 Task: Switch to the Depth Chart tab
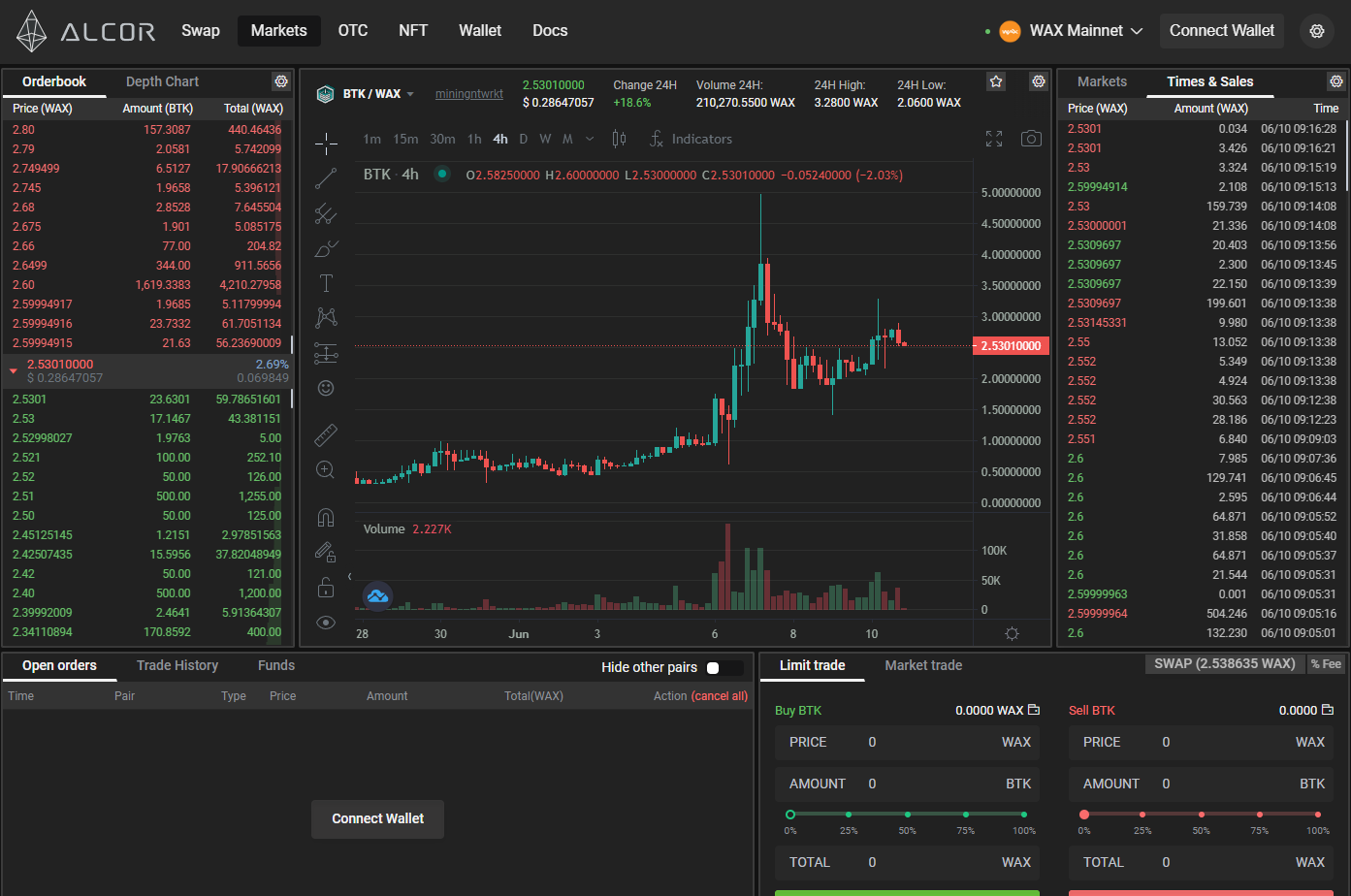pyautogui.click(x=162, y=81)
